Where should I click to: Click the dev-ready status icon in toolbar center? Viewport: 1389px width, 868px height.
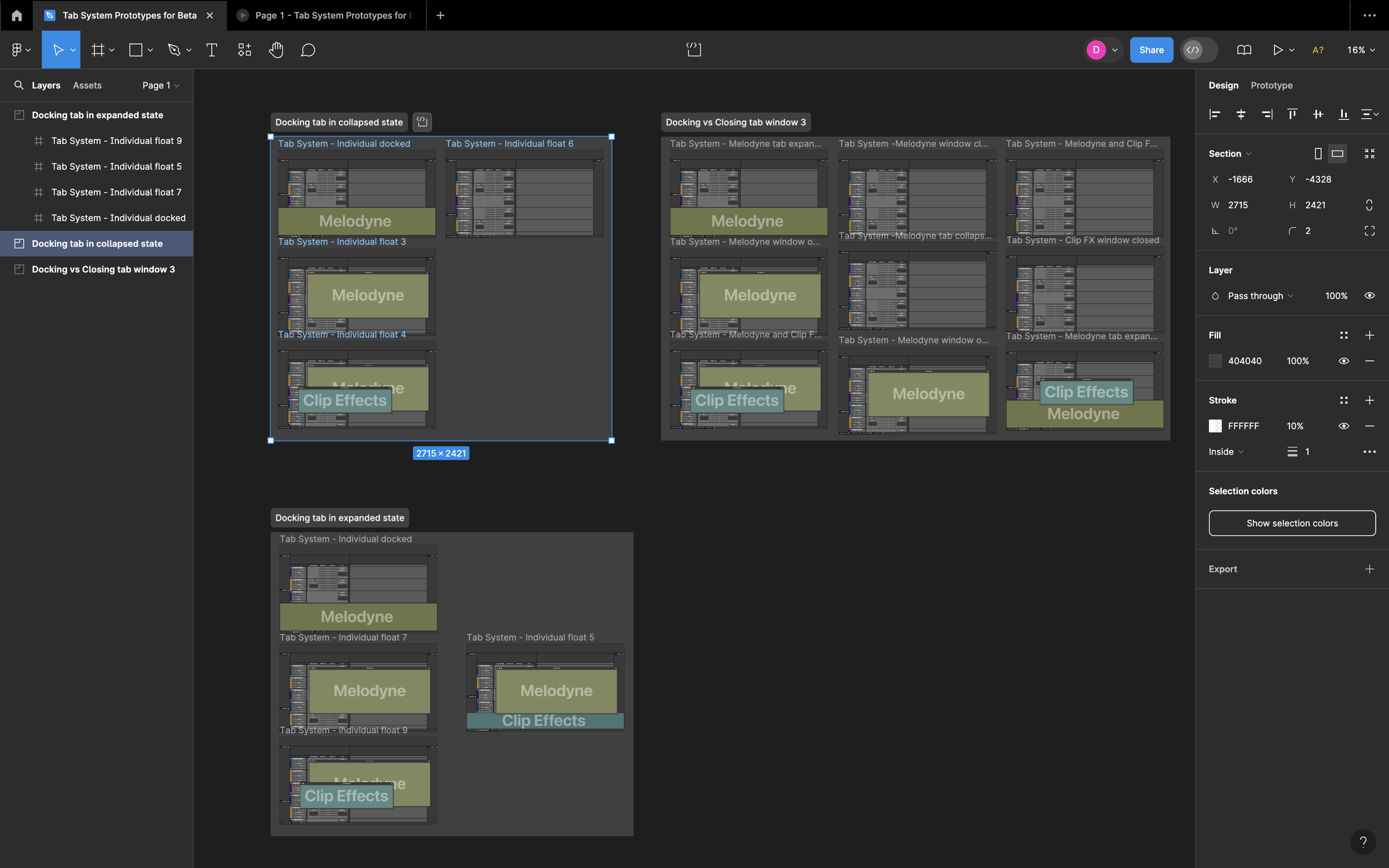tap(693, 50)
